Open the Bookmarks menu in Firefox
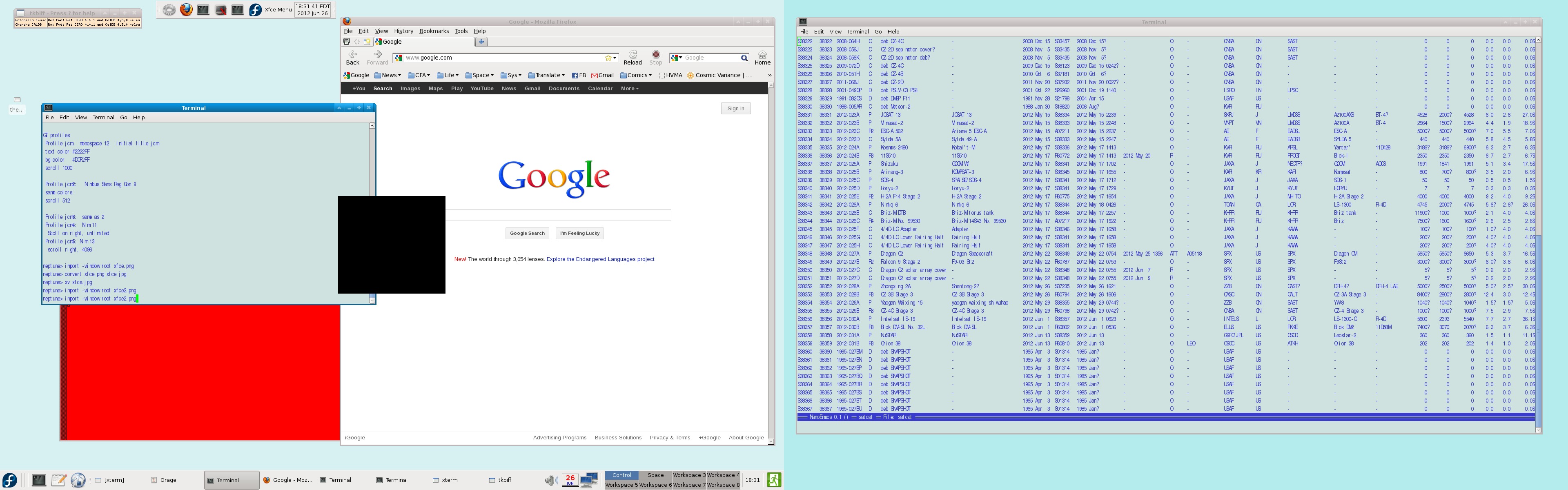 pyautogui.click(x=433, y=31)
